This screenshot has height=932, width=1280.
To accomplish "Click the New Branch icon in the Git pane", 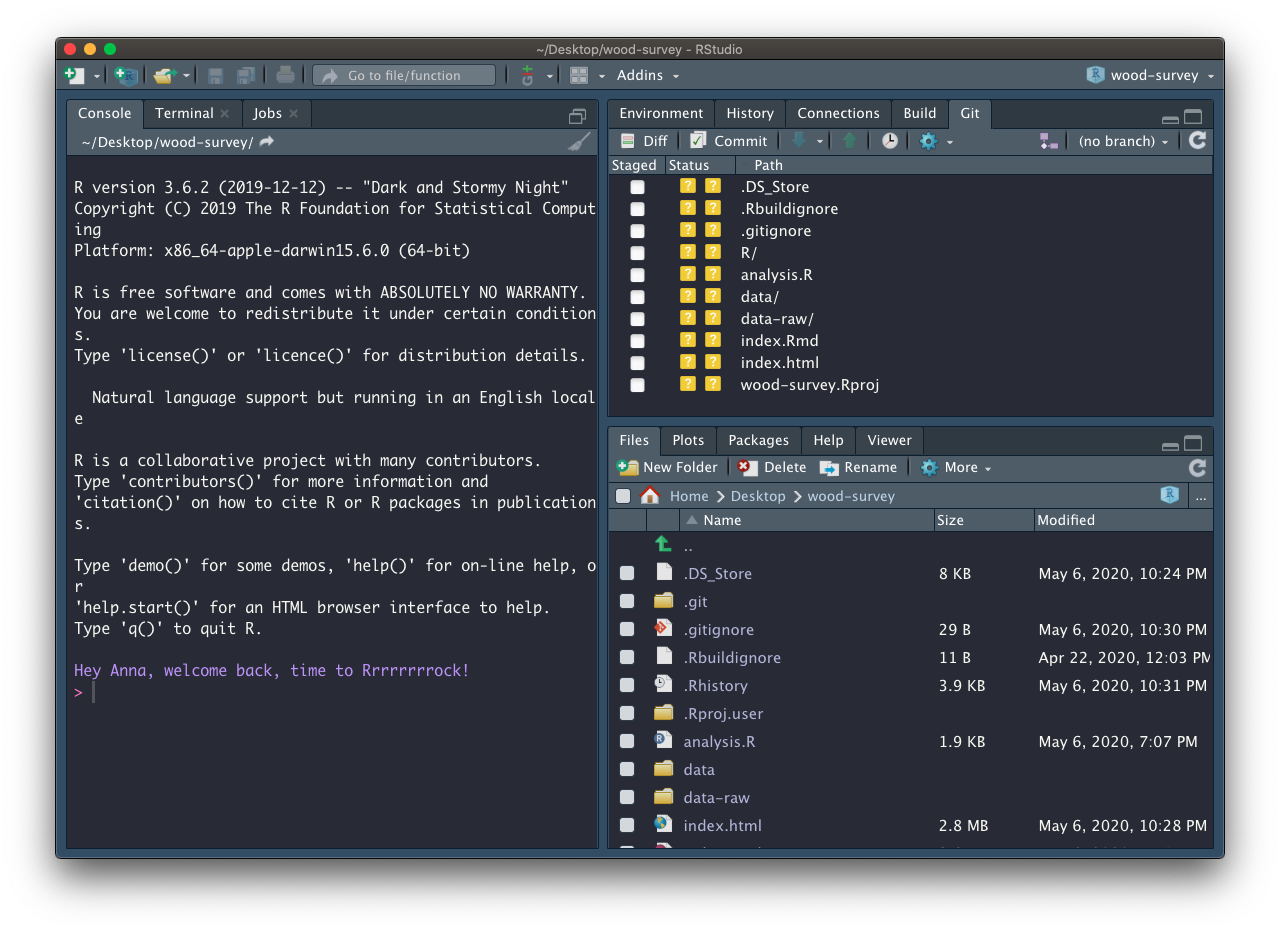I will click(1048, 141).
